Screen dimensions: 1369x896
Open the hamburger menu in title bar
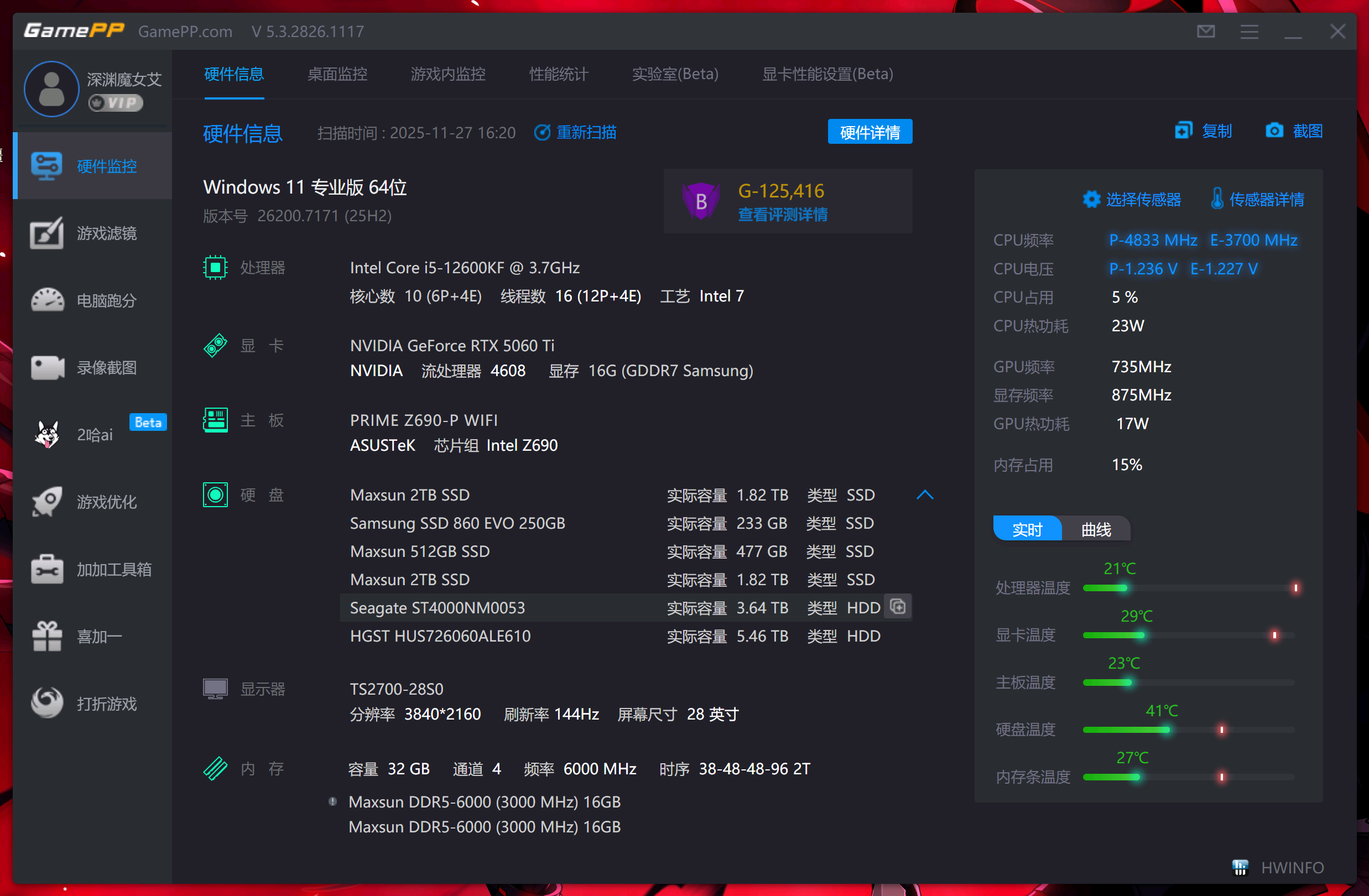coord(1249,31)
